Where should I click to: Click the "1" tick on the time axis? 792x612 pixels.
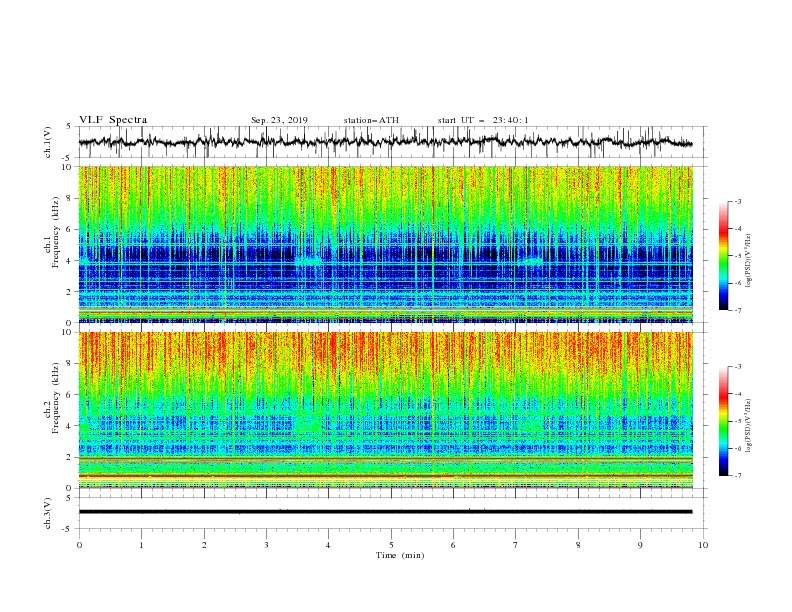[141, 545]
